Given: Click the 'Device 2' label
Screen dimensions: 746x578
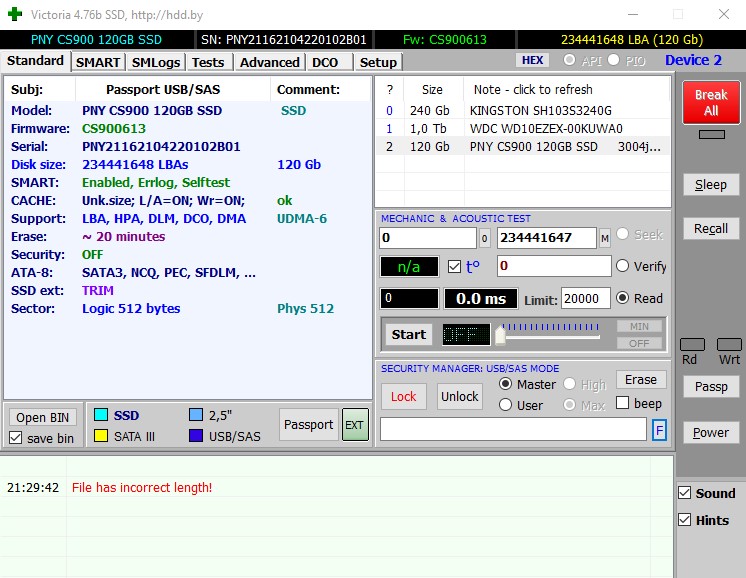Looking at the screenshot, I should (693, 60).
